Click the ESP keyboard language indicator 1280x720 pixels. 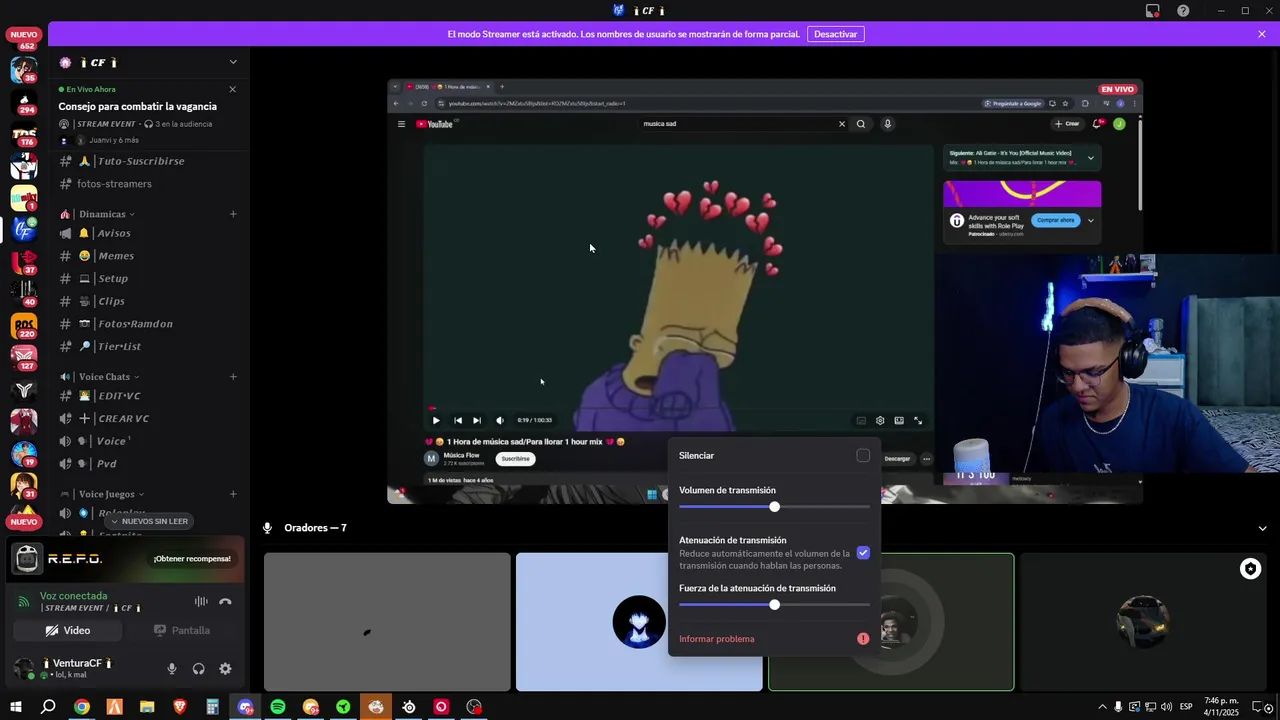coord(1186,707)
